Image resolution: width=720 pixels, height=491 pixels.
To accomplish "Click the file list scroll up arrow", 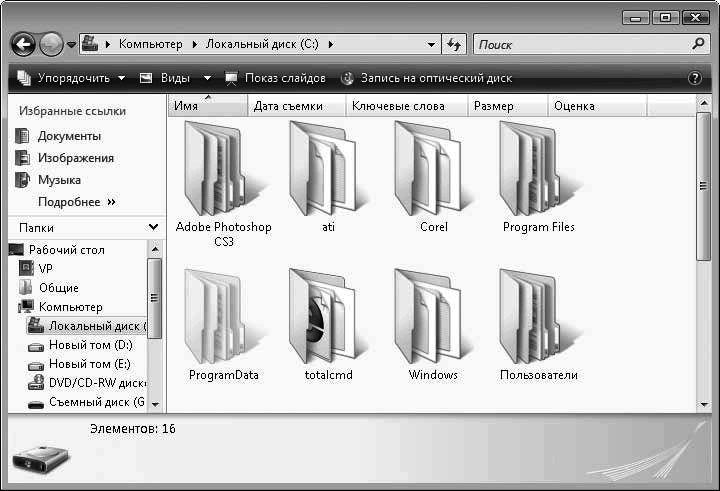I will tap(704, 103).
